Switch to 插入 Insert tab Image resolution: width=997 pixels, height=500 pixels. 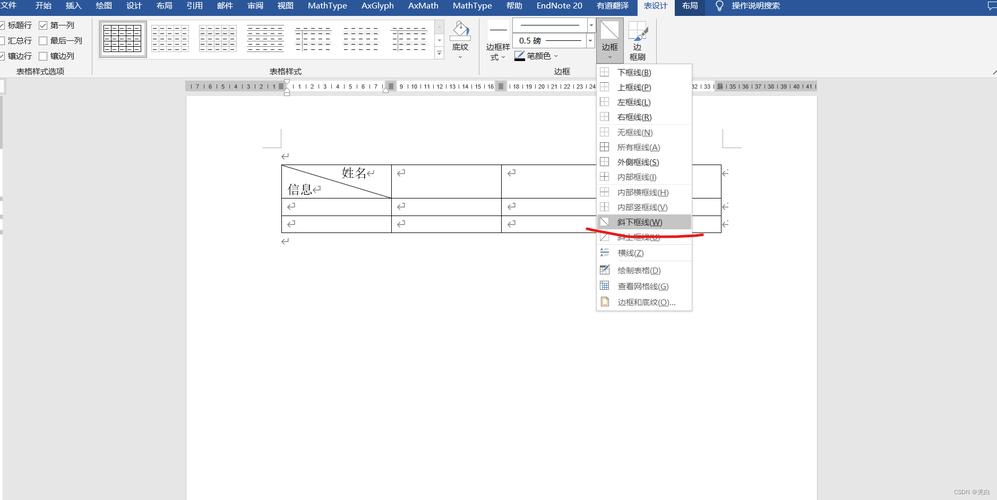pyautogui.click(x=74, y=6)
